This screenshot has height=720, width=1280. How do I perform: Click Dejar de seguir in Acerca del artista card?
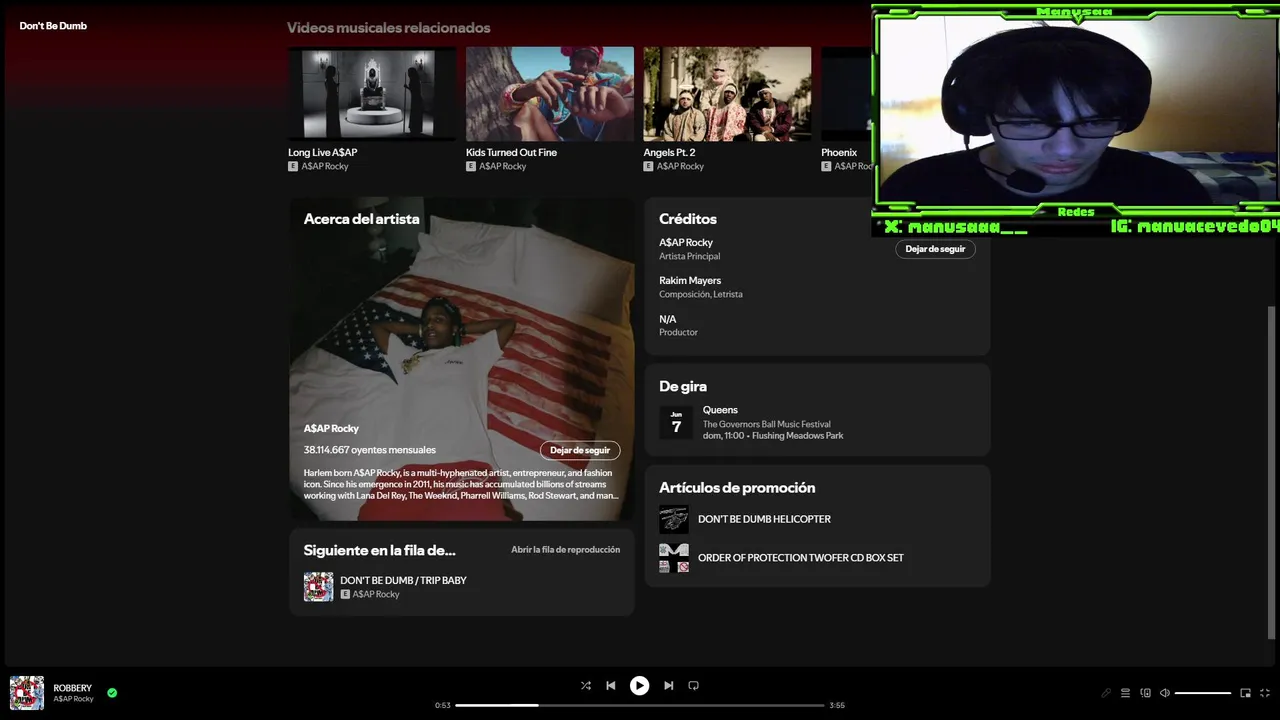coord(580,450)
